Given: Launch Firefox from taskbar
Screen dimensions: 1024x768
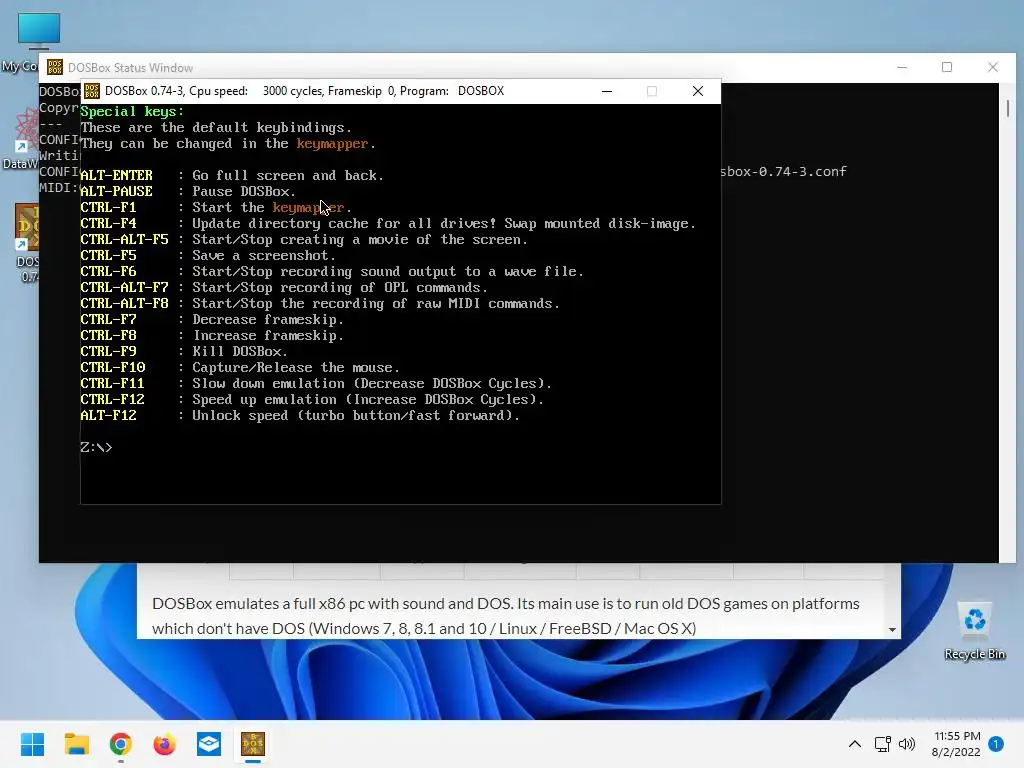Looking at the screenshot, I should (x=165, y=744).
